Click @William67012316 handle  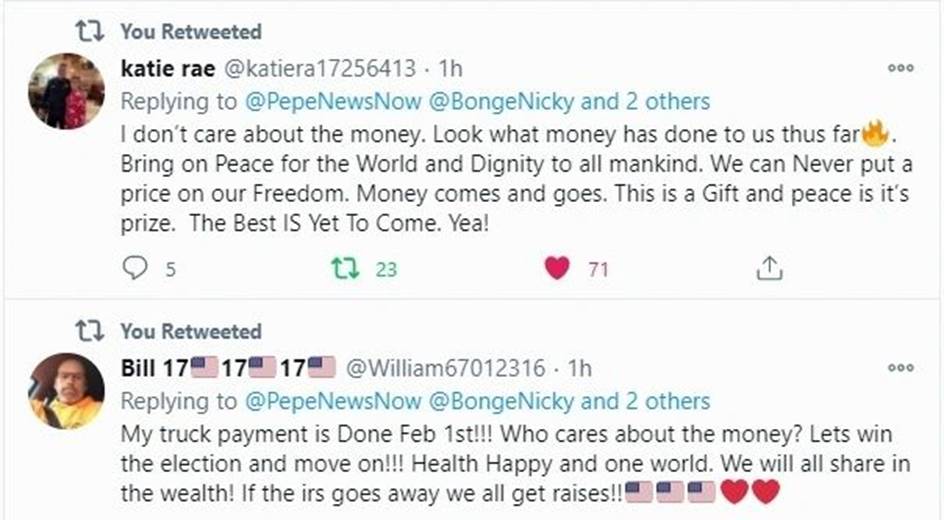pyautogui.click(x=446, y=368)
